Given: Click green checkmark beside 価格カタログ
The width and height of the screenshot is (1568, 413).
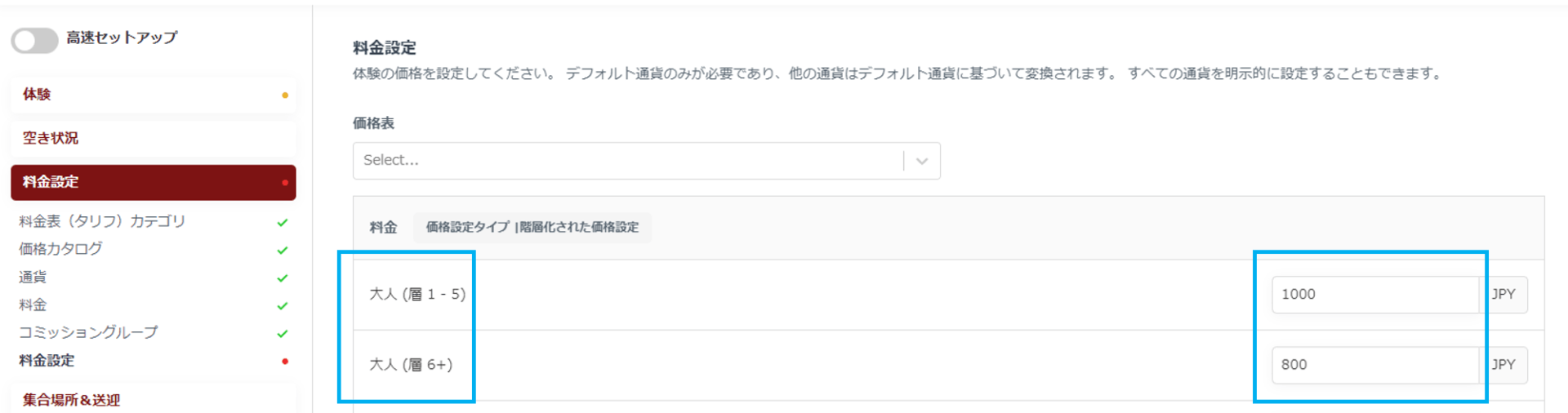Looking at the screenshot, I should pos(283,251).
